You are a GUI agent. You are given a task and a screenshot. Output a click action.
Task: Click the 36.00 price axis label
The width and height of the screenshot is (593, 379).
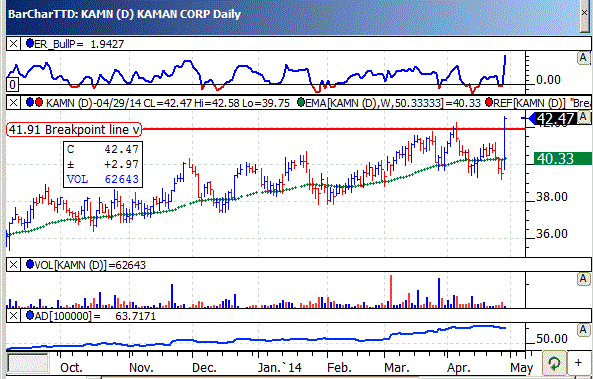tap(552, 234)
